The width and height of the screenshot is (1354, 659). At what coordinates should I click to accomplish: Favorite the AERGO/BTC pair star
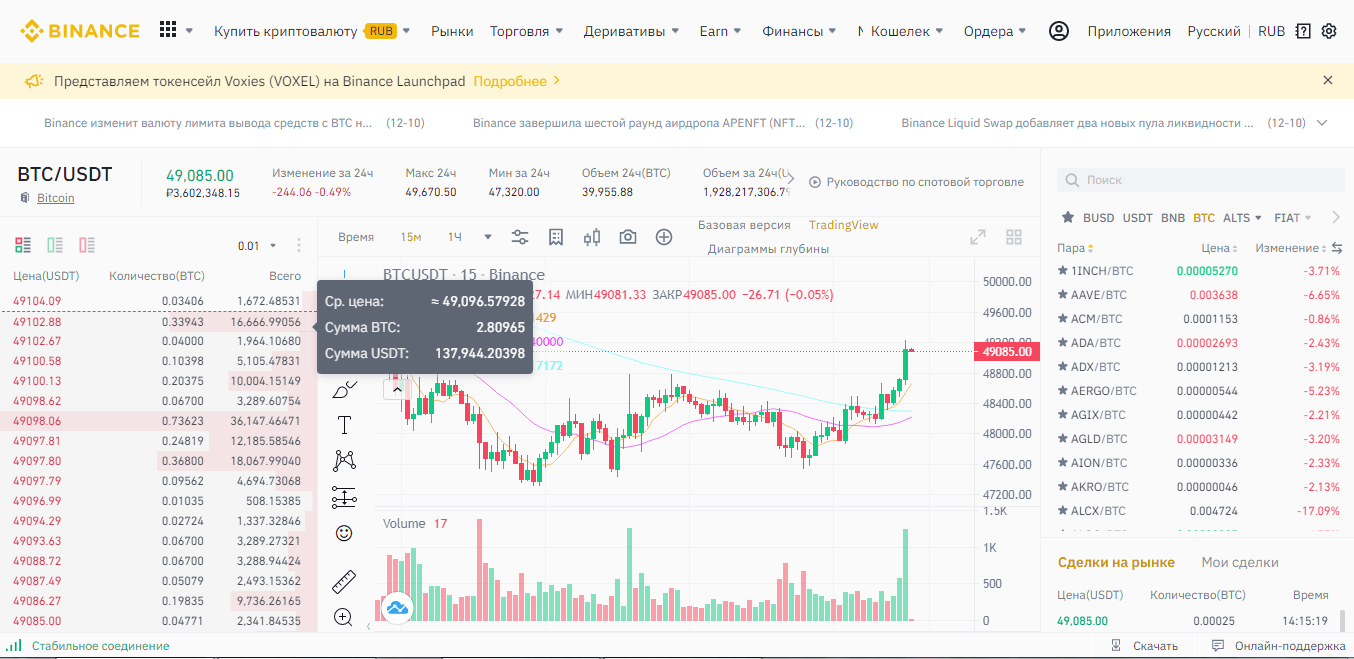(x=1063, y=391)
